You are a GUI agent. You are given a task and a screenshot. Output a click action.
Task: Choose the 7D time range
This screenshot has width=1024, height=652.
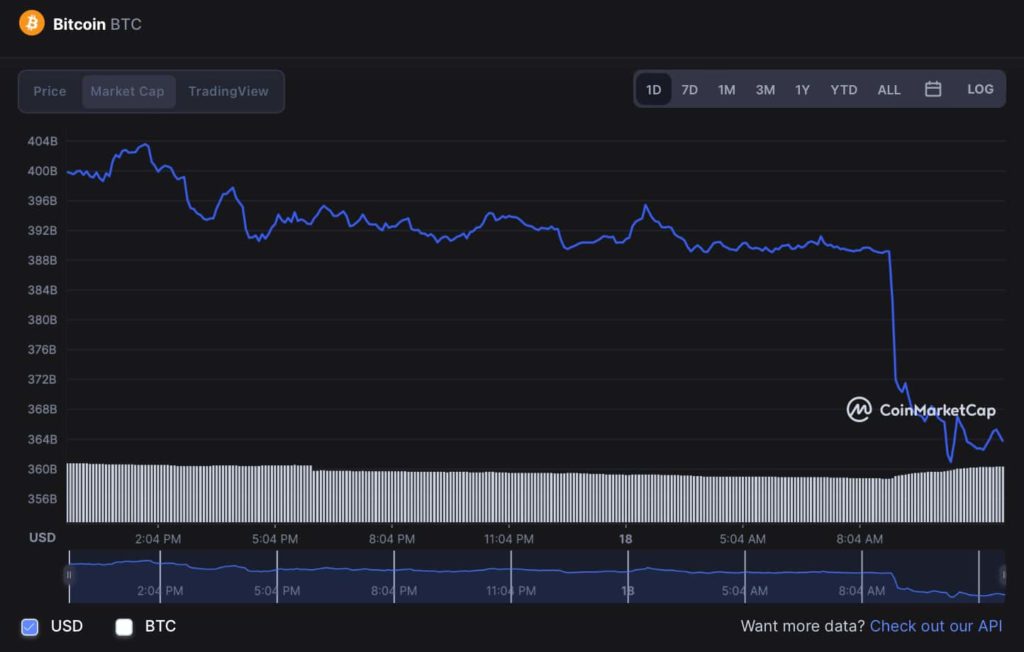click(x=690, y=90)
